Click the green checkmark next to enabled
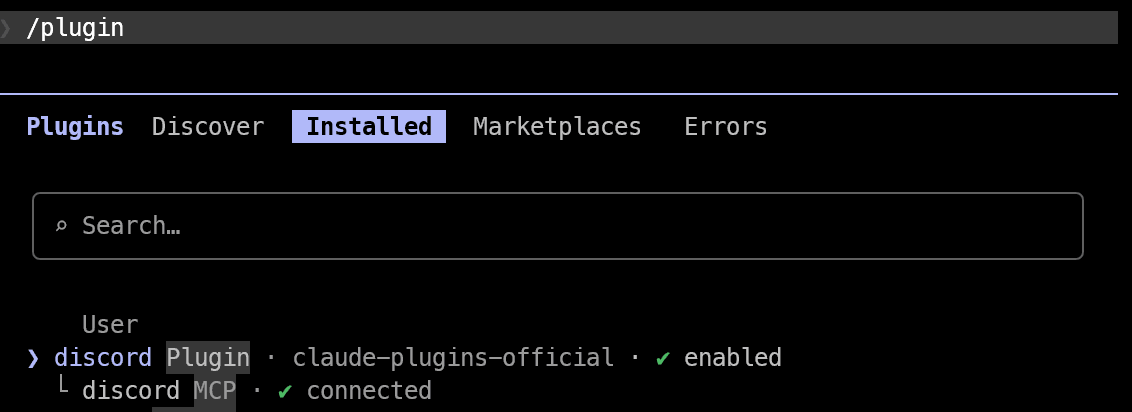Screen dimensions: 1132x412 pos(663,357)
